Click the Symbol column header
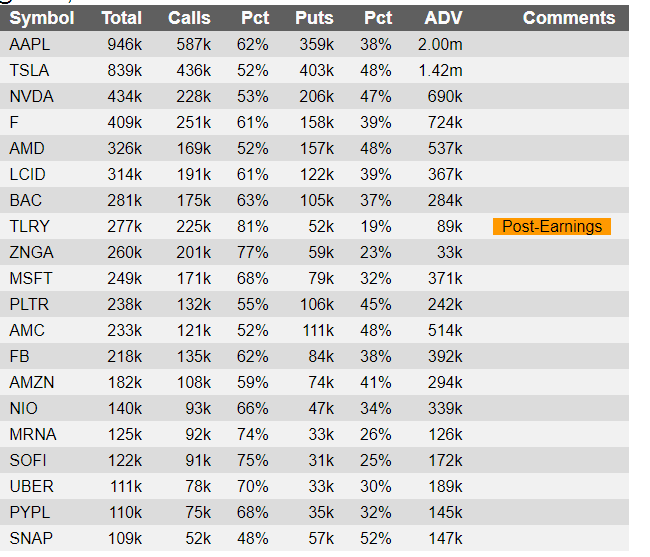 [42, 18]
